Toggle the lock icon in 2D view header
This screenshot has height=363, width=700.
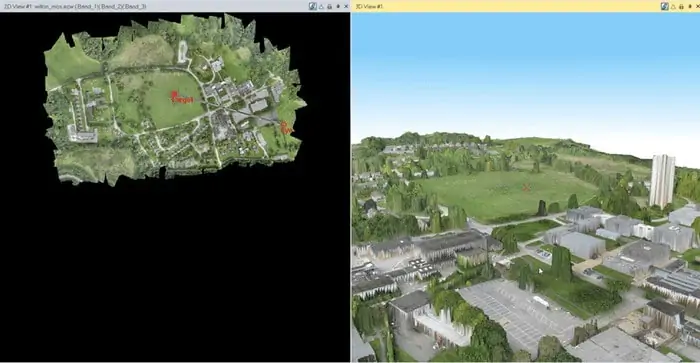[329, 6]
